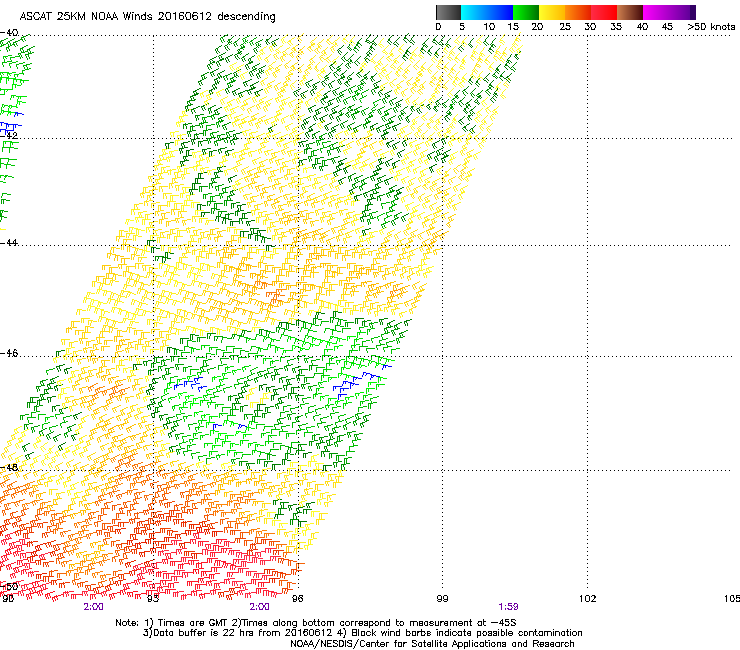Click the '25' label under the color bar
Screen dimensions: 740x650
565,27
